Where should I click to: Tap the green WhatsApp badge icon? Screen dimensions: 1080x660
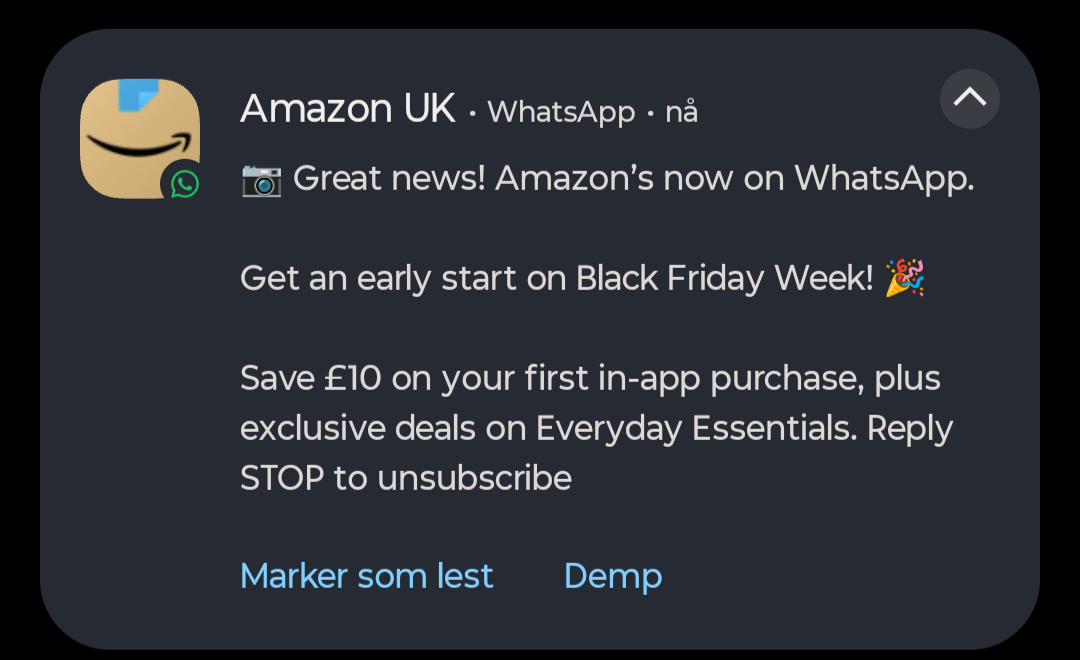click(184, 184)
